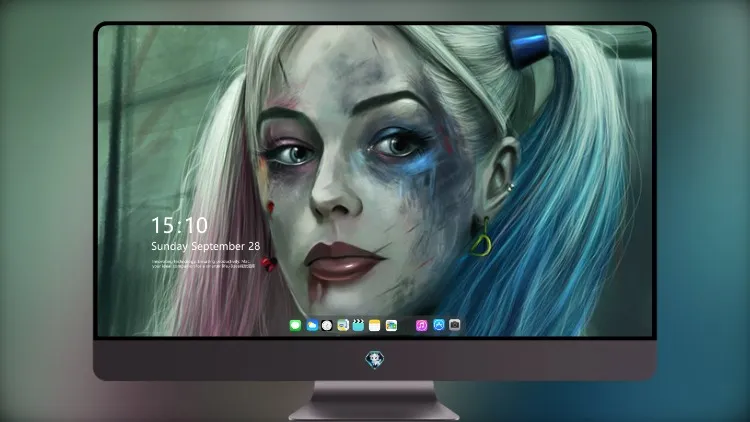Open the Clock app in the dock

click(327, 325)
